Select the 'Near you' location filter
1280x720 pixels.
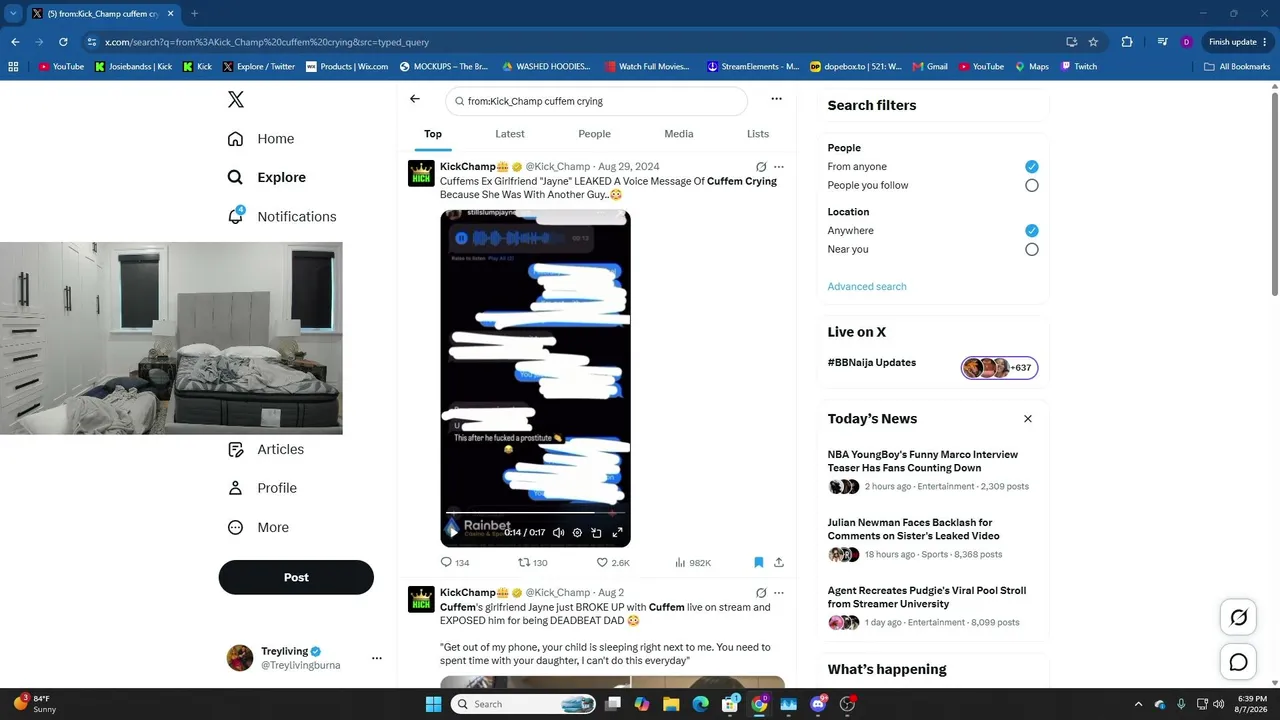click(1032, 249)
